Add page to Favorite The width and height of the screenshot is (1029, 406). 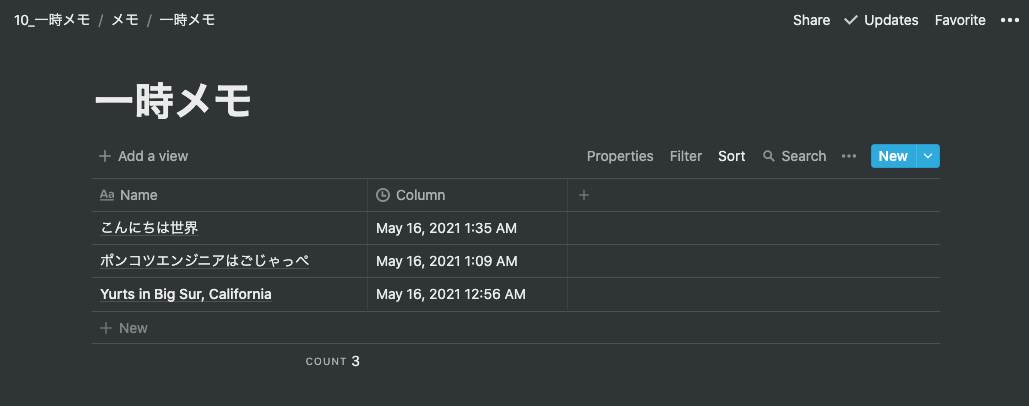tap(960, 20)
